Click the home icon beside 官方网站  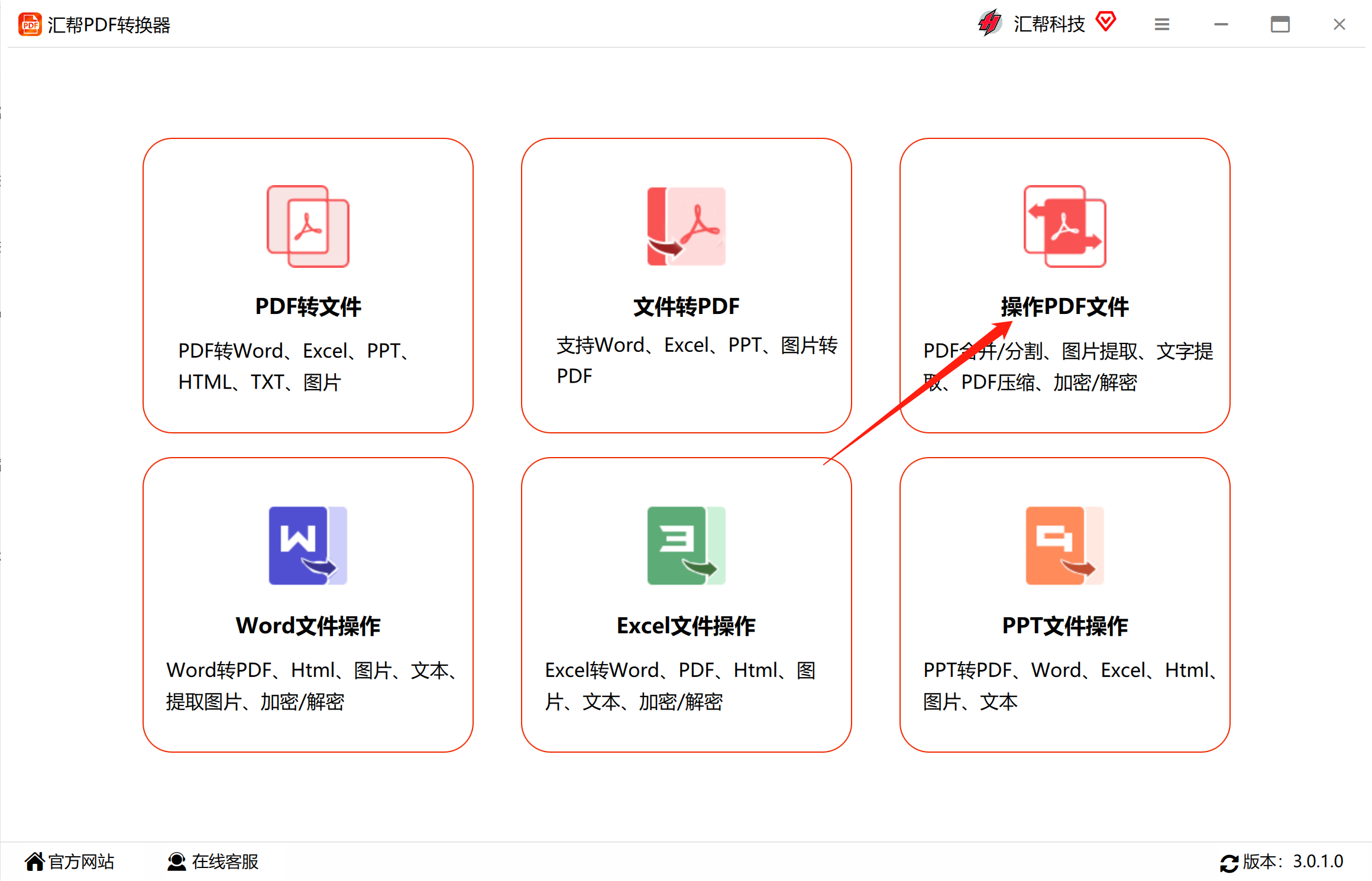click(x=37, y=860)
